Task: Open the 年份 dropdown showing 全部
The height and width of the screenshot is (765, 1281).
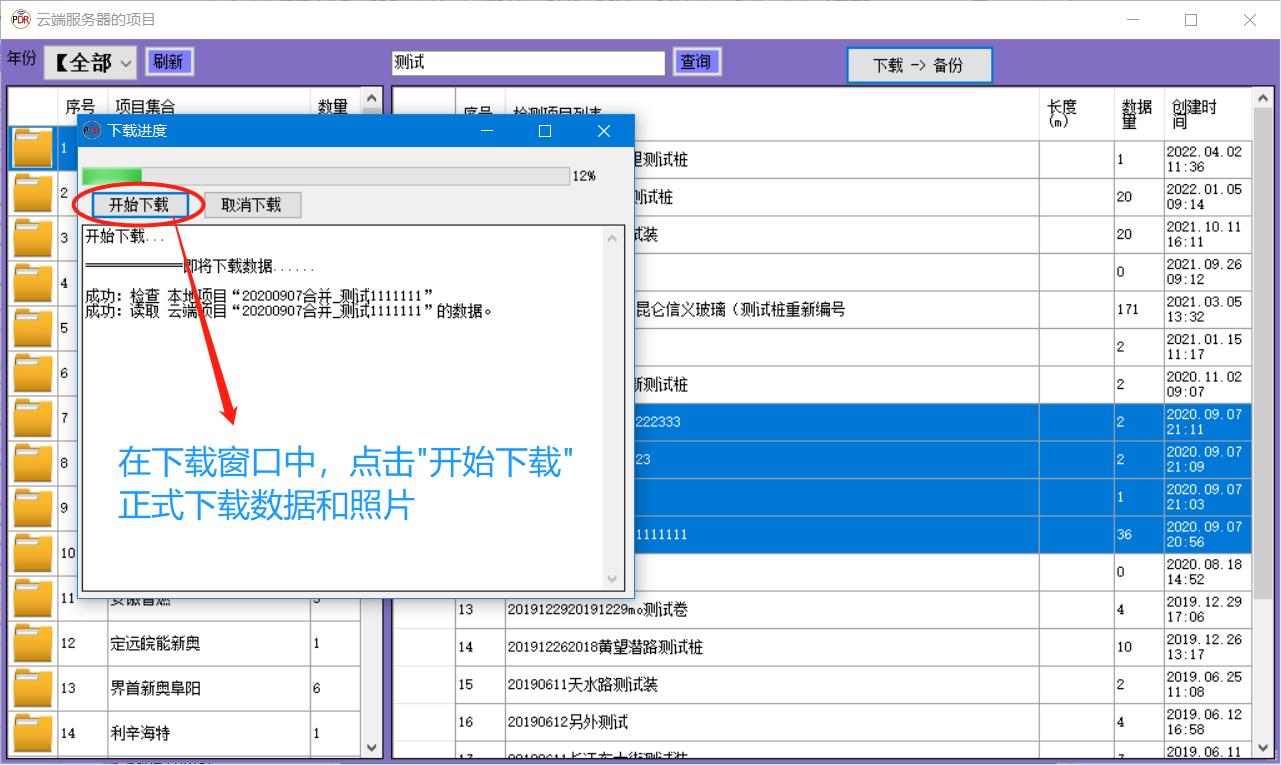Action: [90, 63]
